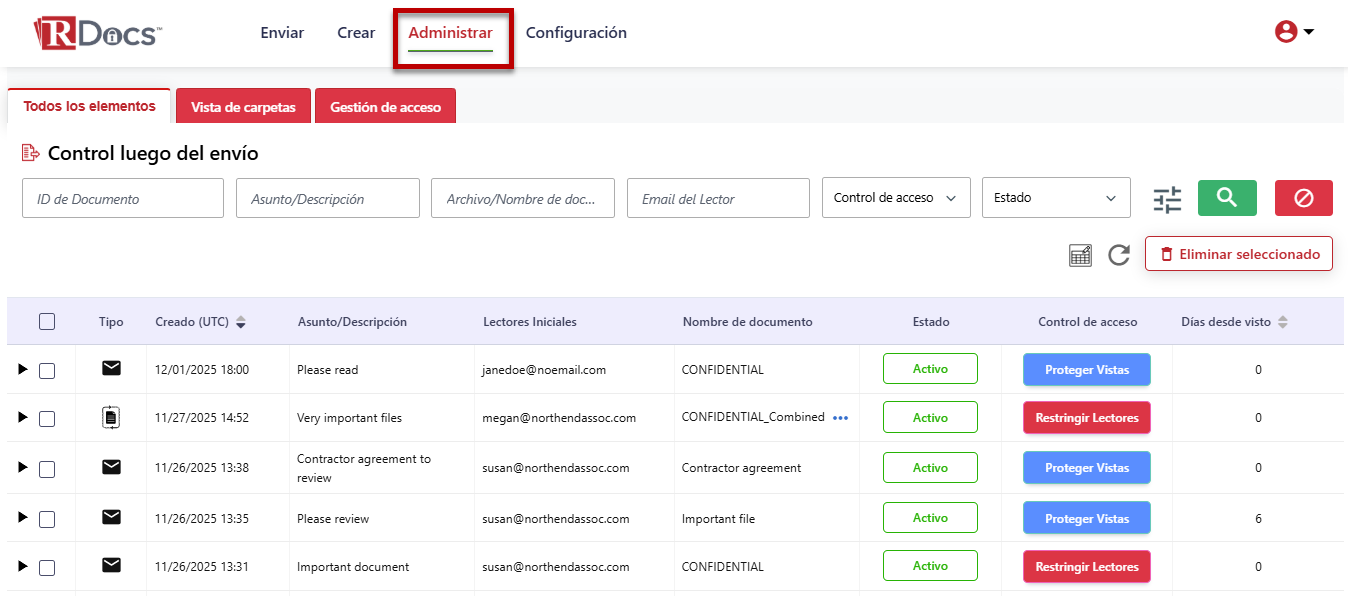Click the red clear filters button
The width and height of the screenshot is (1348, 596).
click(1303, 198)
